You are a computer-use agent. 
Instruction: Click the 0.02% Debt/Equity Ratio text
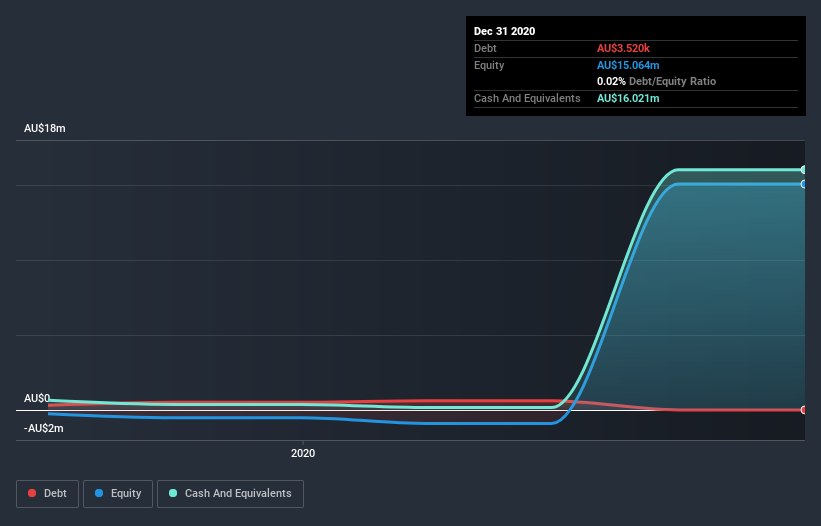click(x=656, y=81)
